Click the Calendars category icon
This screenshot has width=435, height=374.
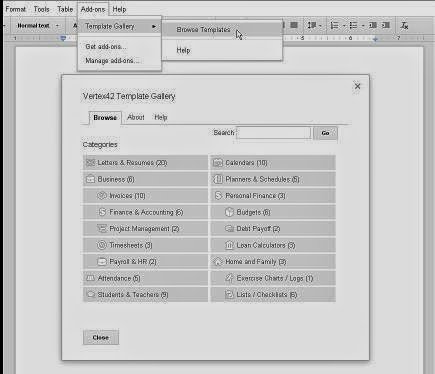click(x=218, y=163)
